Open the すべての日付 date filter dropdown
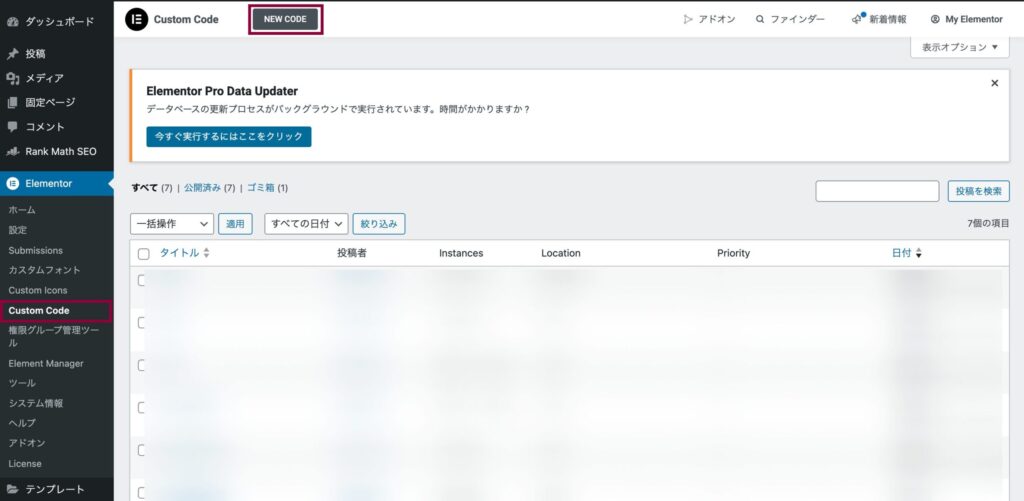The width and height of the screenshot is (1024, 501). (x=306, y=223)
